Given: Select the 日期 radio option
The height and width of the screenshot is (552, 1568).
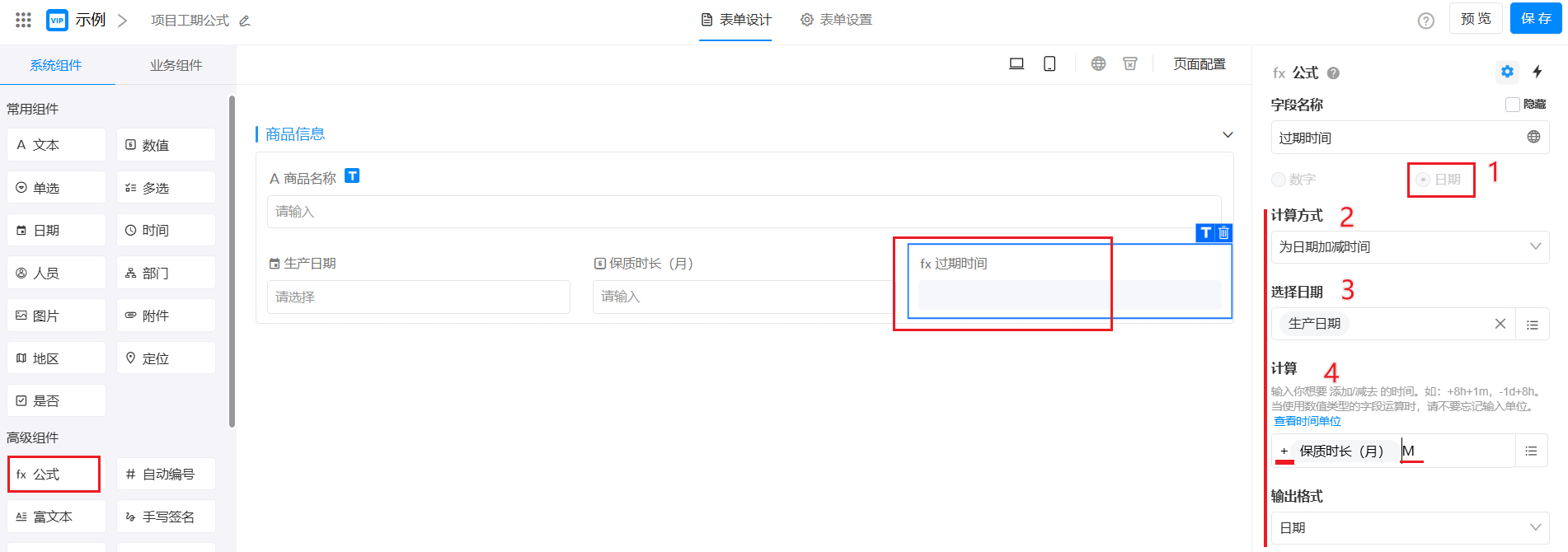Looking at the screenshot, I should [x=1423, y=180].
